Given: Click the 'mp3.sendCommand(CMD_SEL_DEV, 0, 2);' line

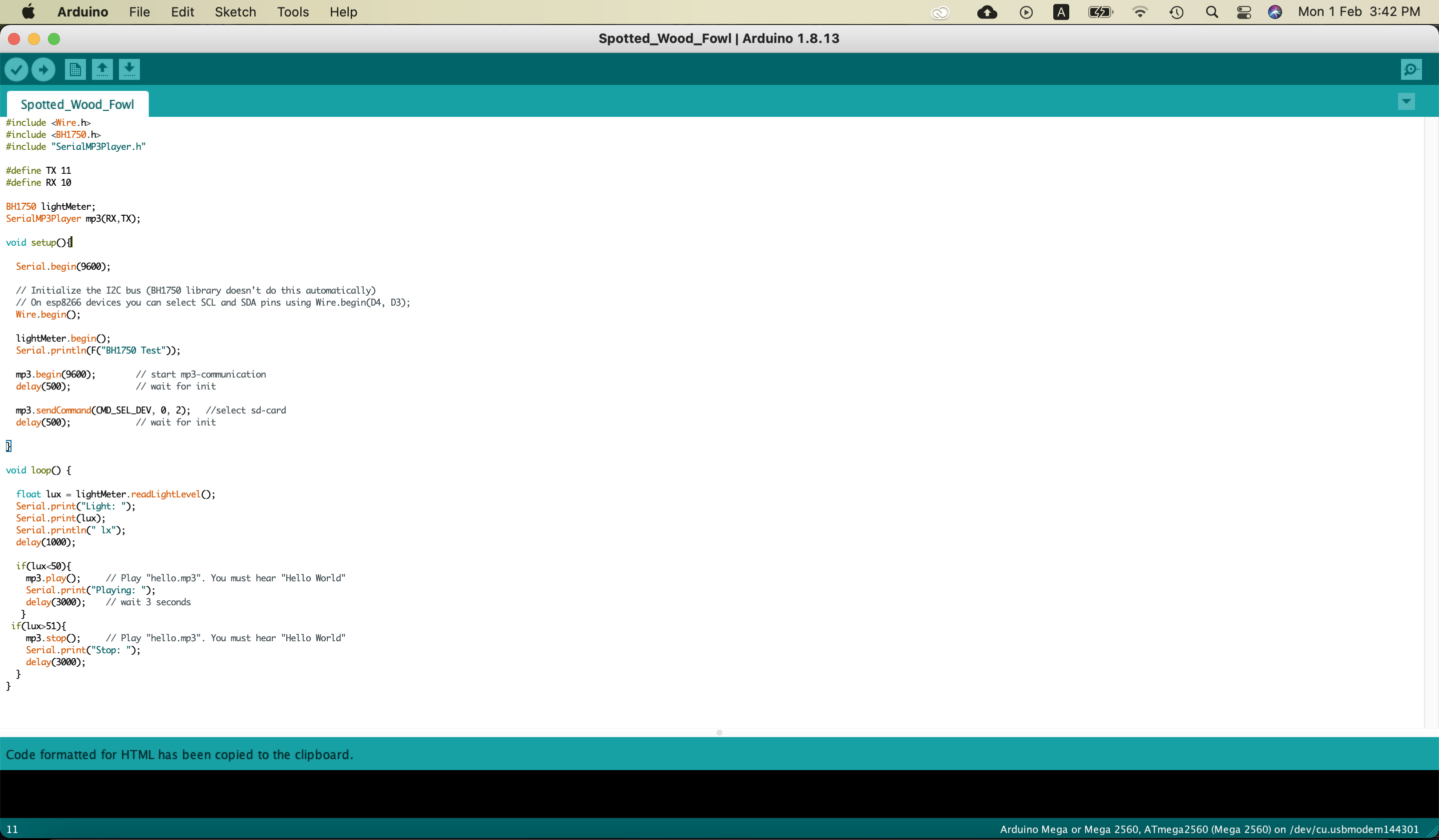Looking at the screenshot, I should (x=103, y=411).
